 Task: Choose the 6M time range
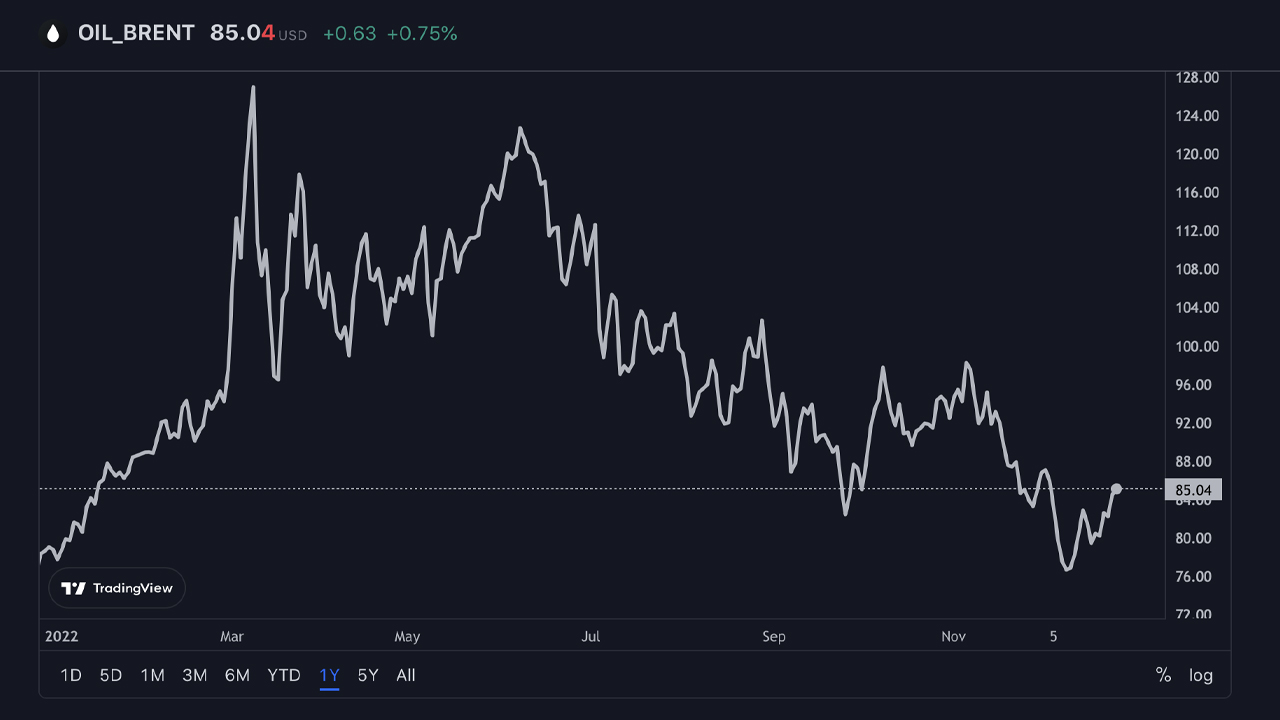[237, 675]
